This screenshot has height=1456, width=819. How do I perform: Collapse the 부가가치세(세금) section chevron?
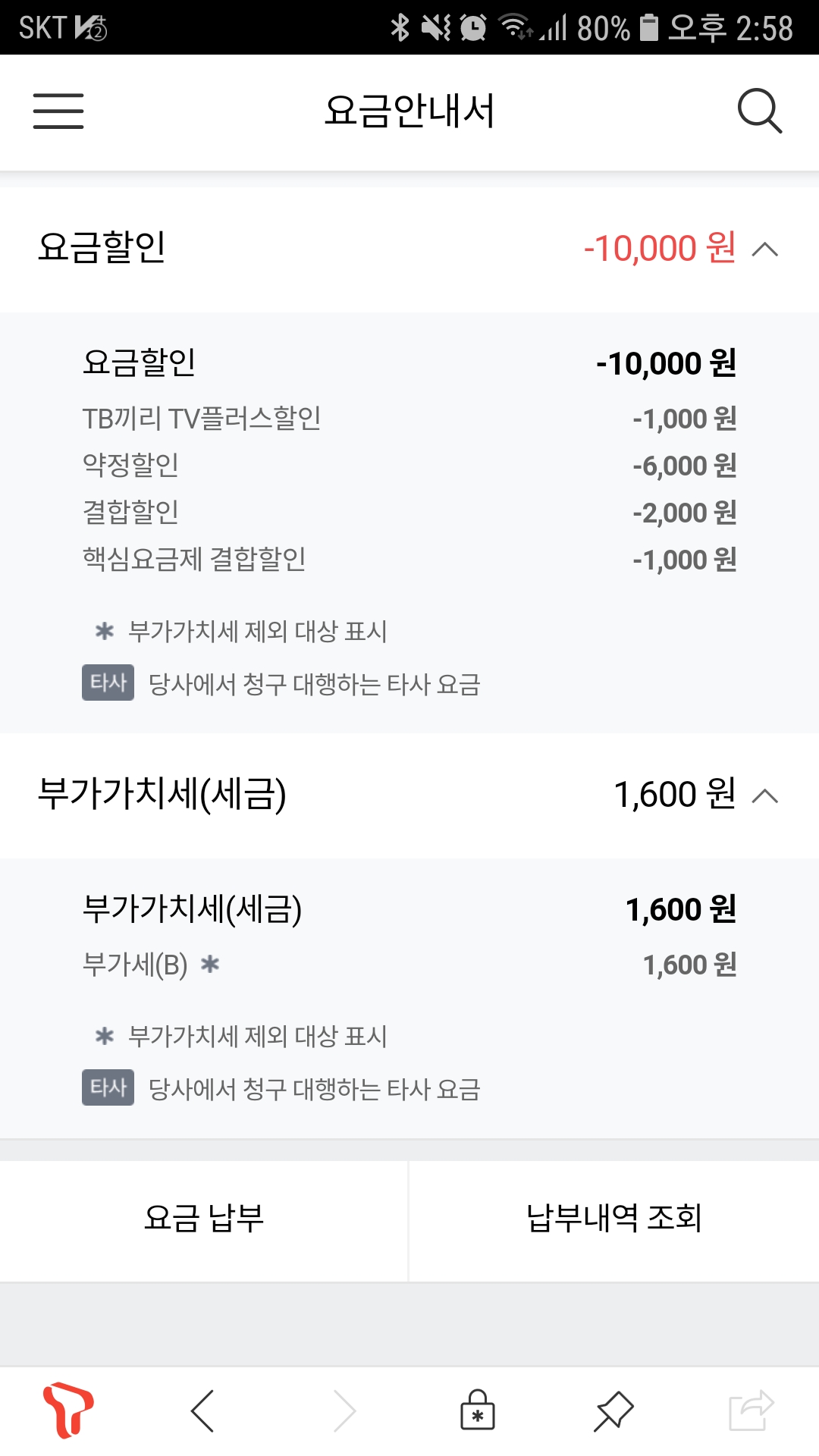[x=765, y=795]
